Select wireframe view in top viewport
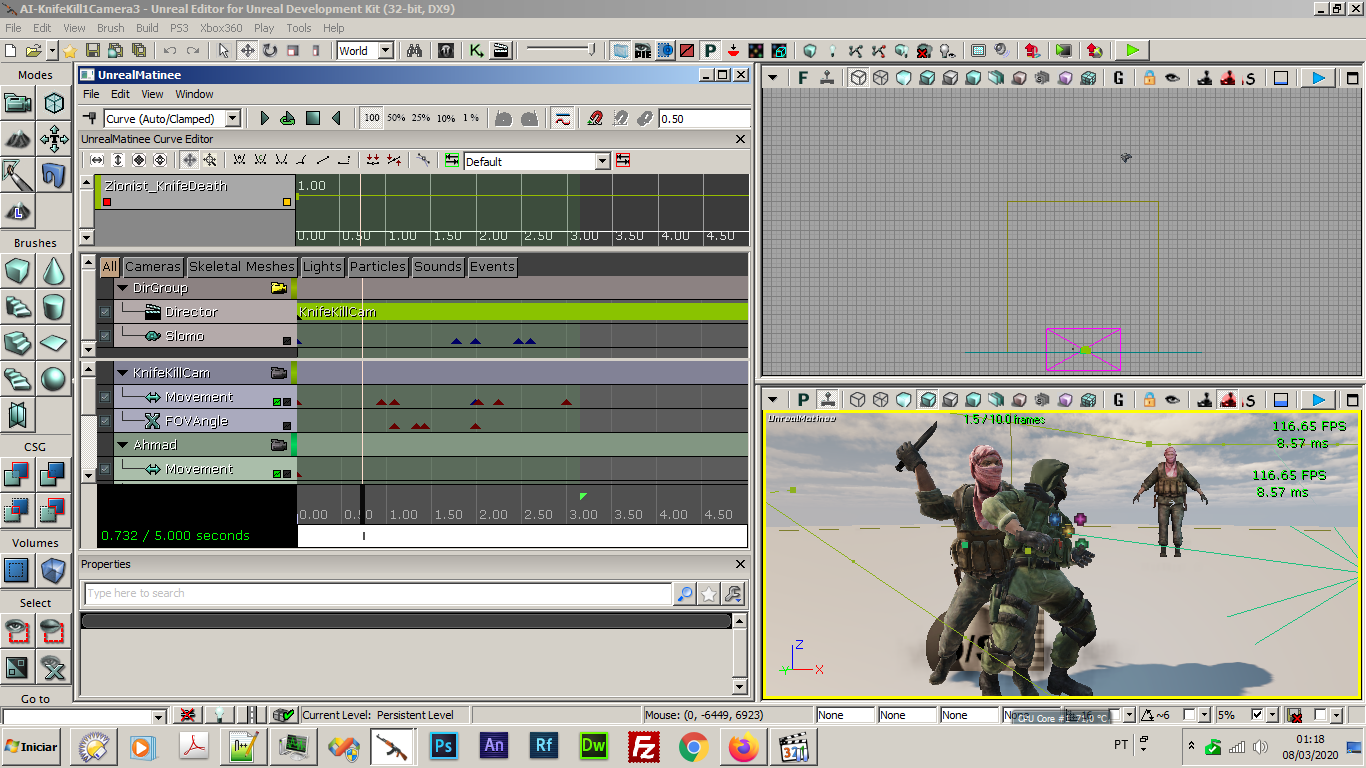 click(857, 78)
